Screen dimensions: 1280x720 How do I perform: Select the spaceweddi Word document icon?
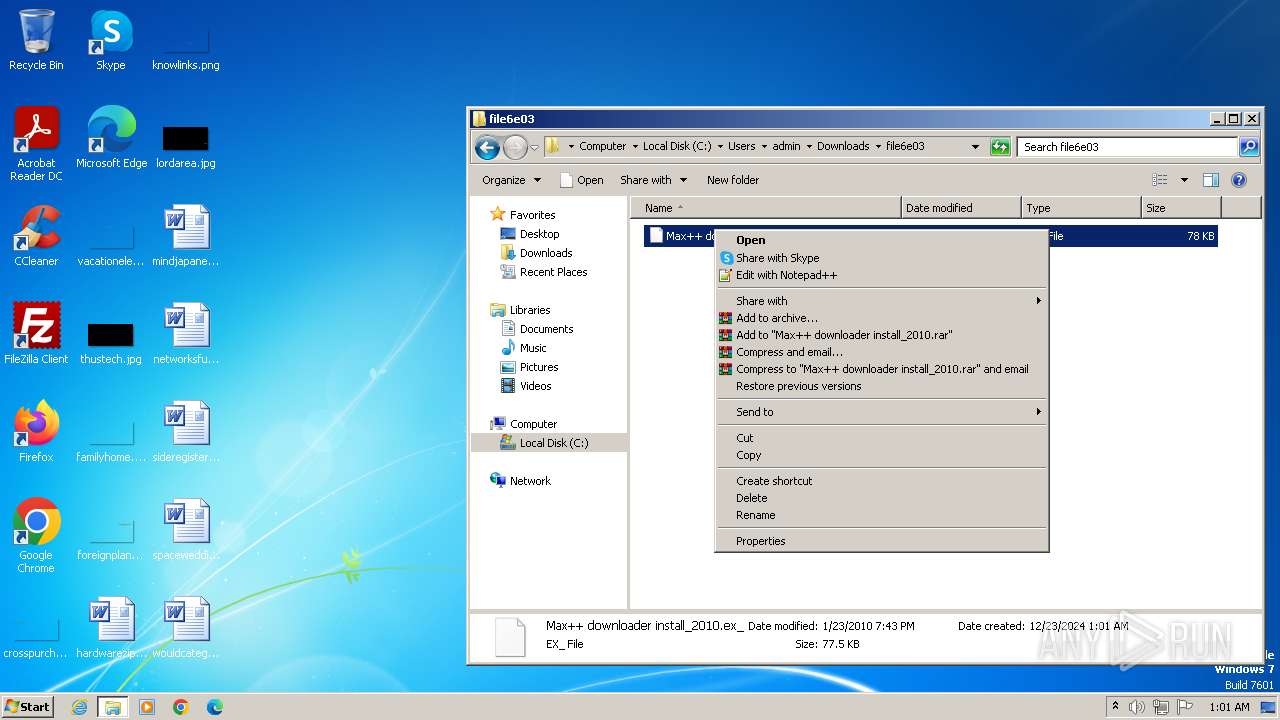click(186, 529)
